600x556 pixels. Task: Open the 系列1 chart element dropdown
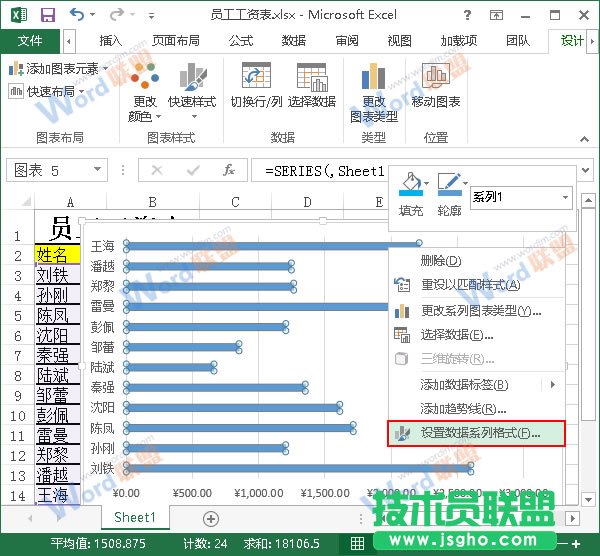pyautogui.click(x=566, y=197)
